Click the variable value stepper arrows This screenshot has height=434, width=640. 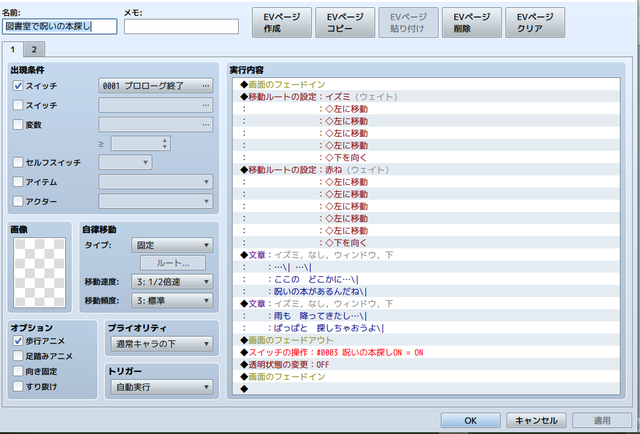[x=164, y=143]
